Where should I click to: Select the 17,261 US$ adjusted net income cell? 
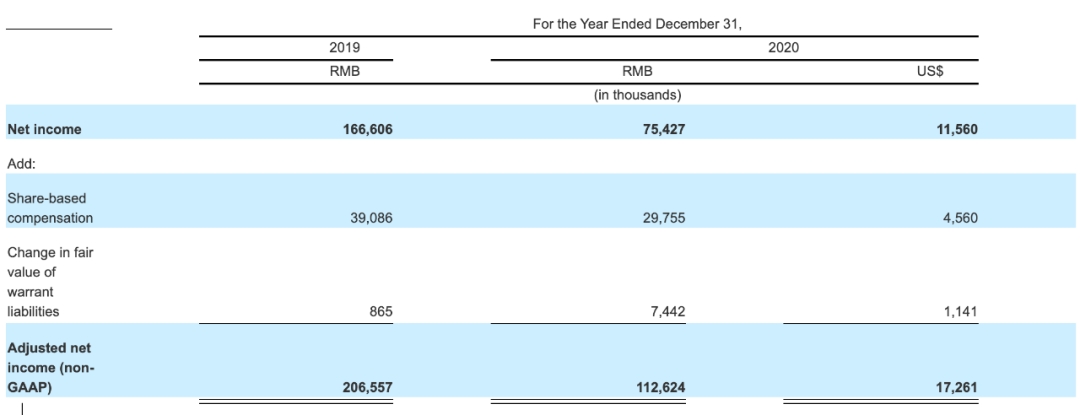coord(953,385)
